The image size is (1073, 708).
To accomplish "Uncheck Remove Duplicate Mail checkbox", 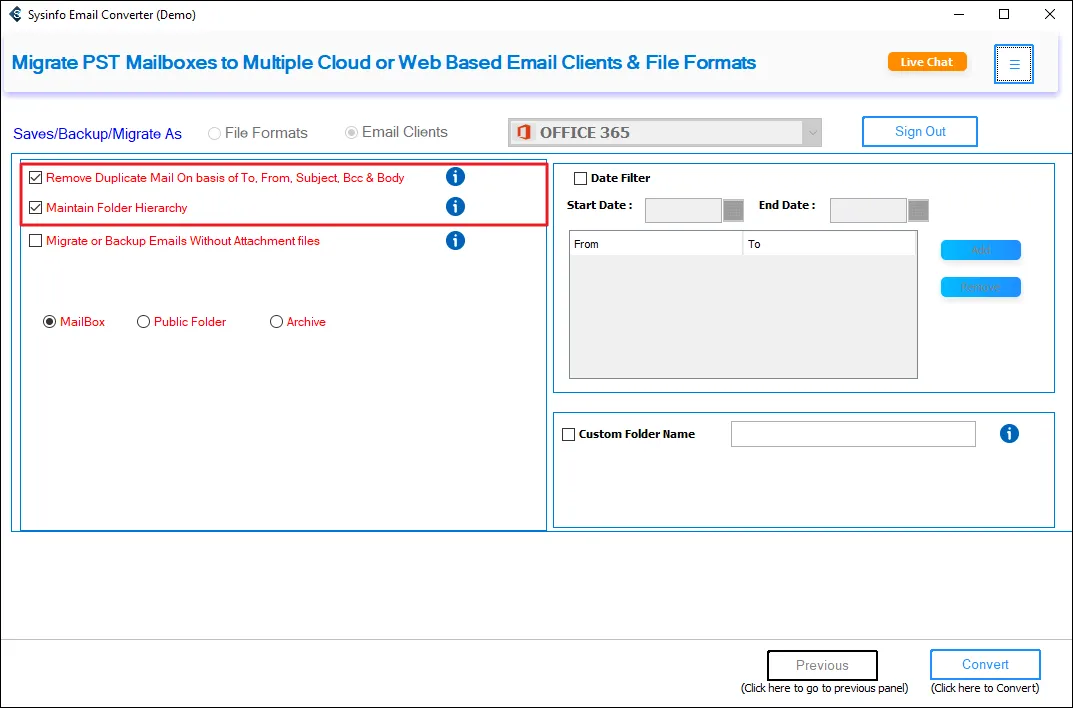I will pyautogui.click(x=36, y=178).
